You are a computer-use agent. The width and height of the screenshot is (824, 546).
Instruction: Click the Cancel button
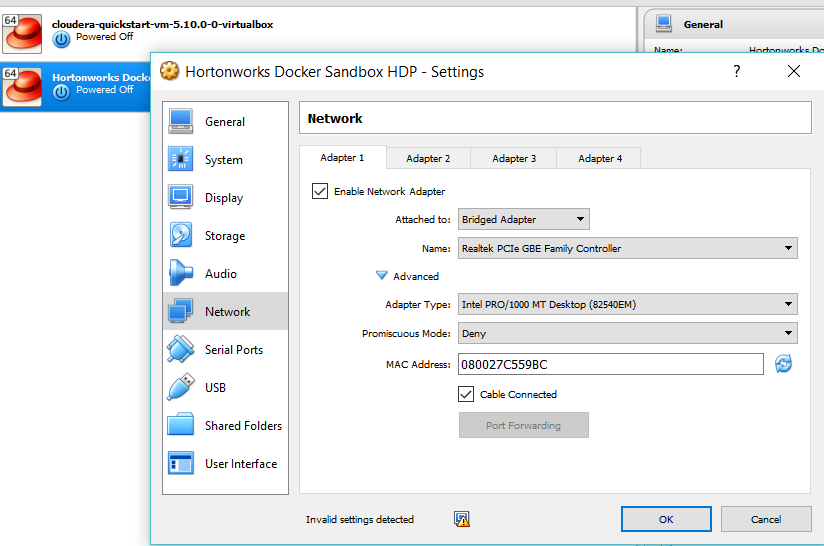pos(766,519)
